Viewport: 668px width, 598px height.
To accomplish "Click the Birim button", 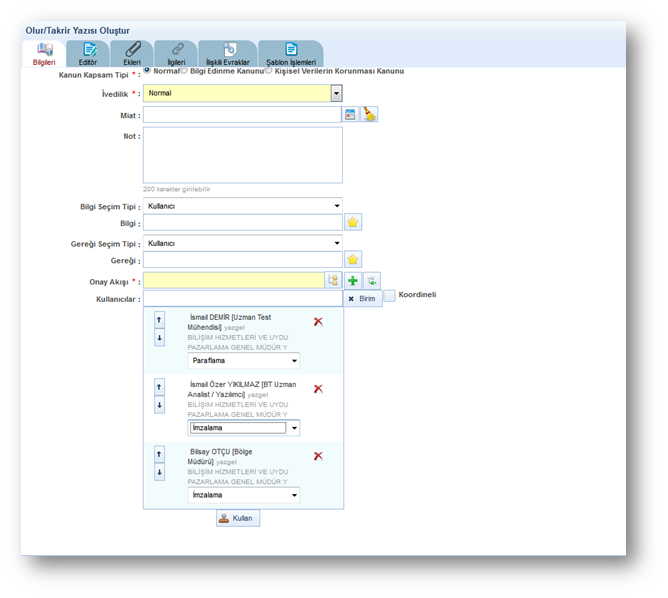I will (362, 299).
